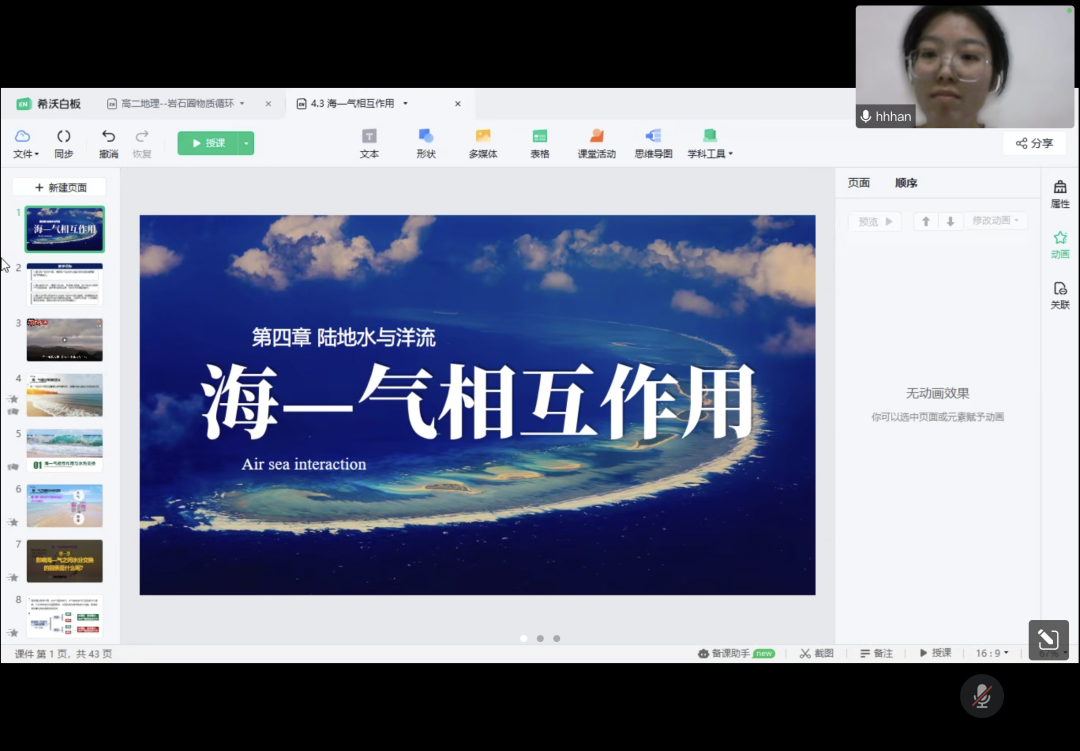Open the 动画 animation panel
This screenshot has width=1080, height=751.
click(x=1060, y=244)
